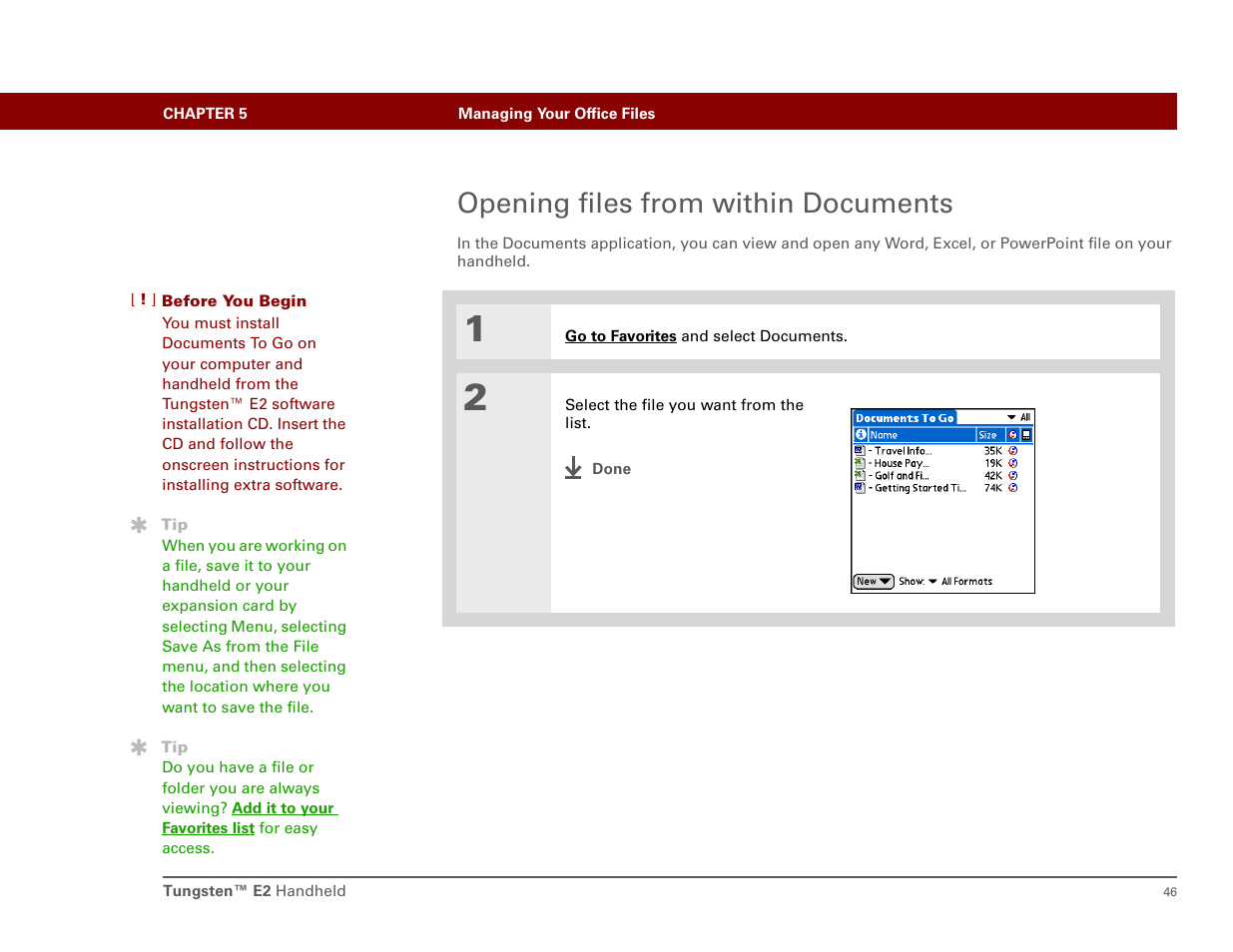Click the 'Tungsten E2 Handheld' footer text
Viewport: 1233px width, 952px height.
[255, 891]
